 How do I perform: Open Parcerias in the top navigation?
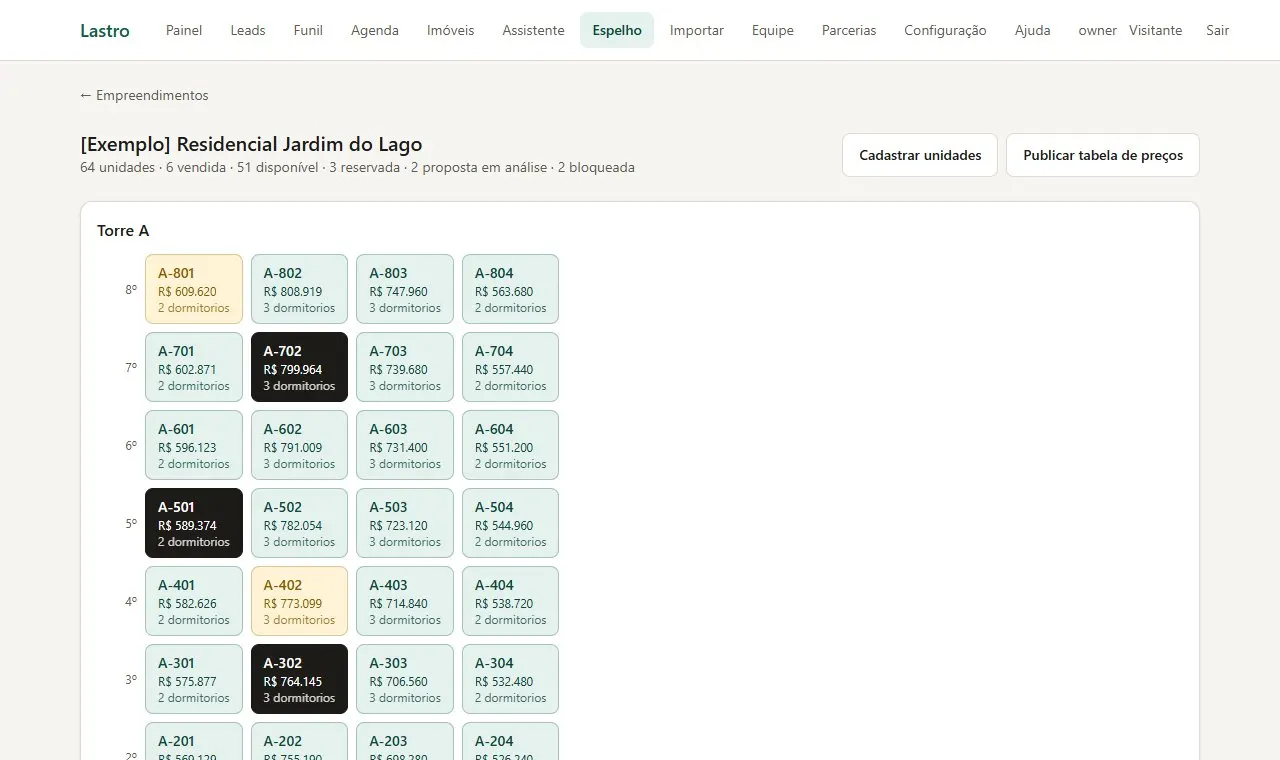pos(849,30)
